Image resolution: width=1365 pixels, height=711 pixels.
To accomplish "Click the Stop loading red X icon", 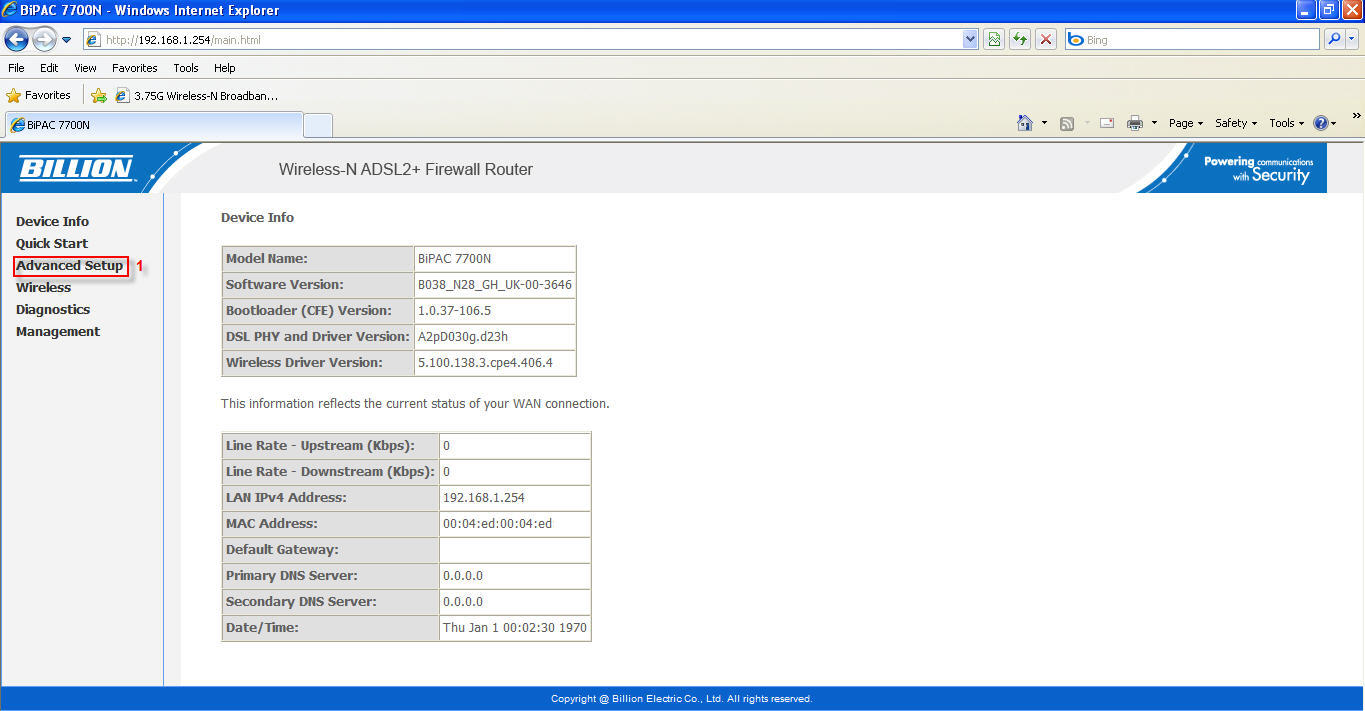I will pyautogui.click(x=1046, y=40).
